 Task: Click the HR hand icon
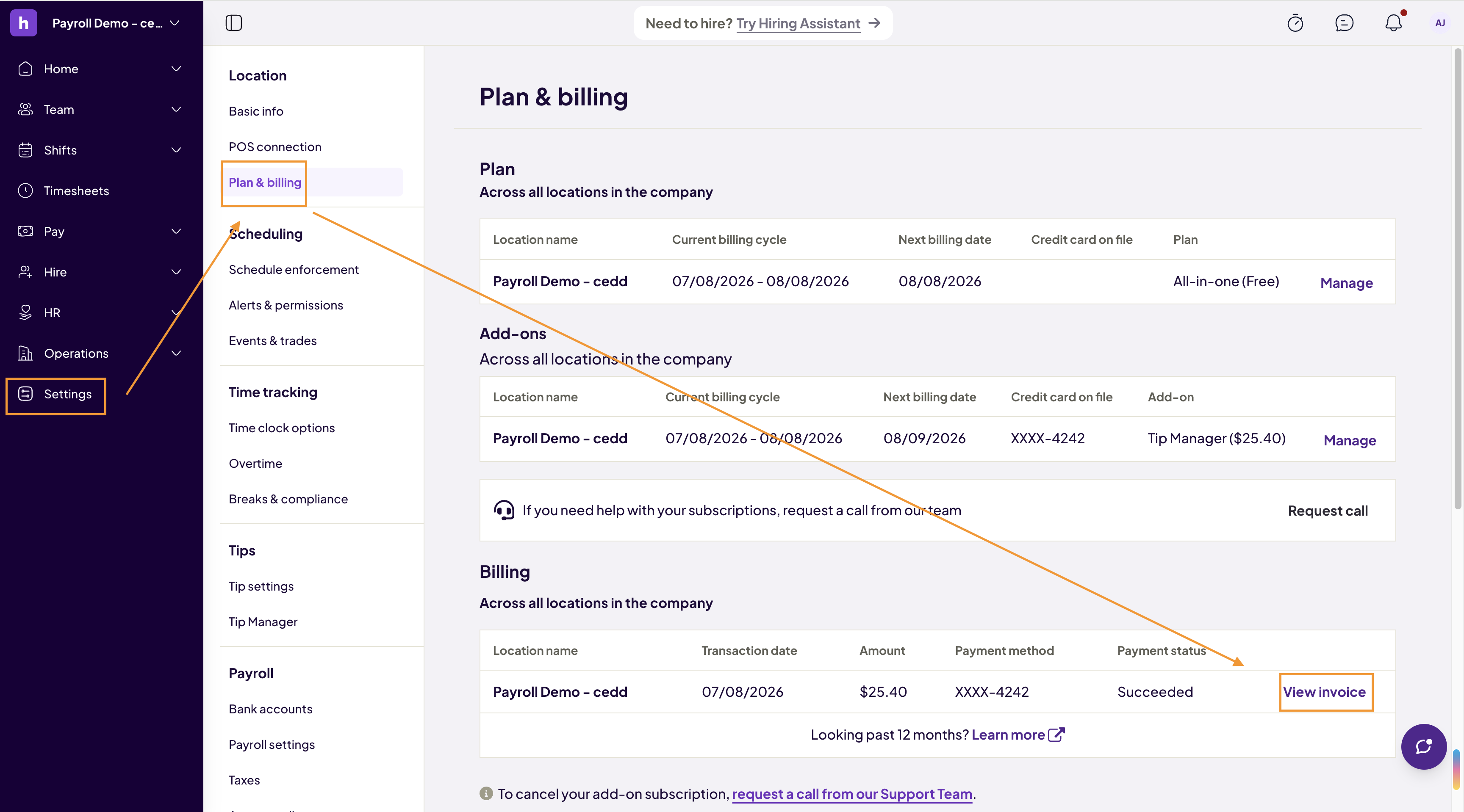pos(25,312)
